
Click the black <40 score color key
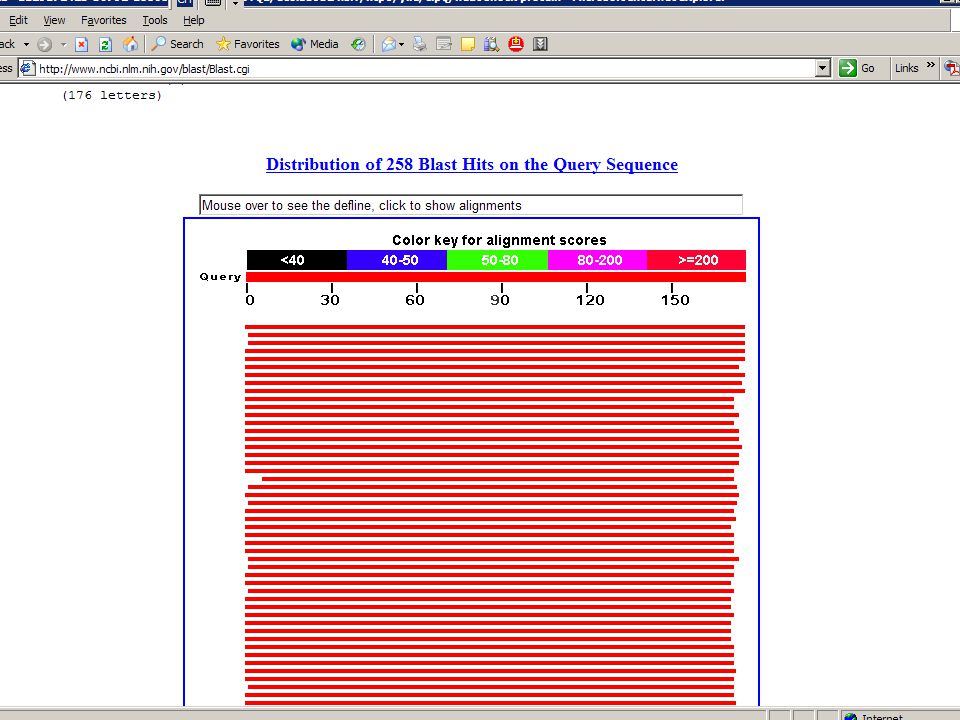[x=296, y=260]
